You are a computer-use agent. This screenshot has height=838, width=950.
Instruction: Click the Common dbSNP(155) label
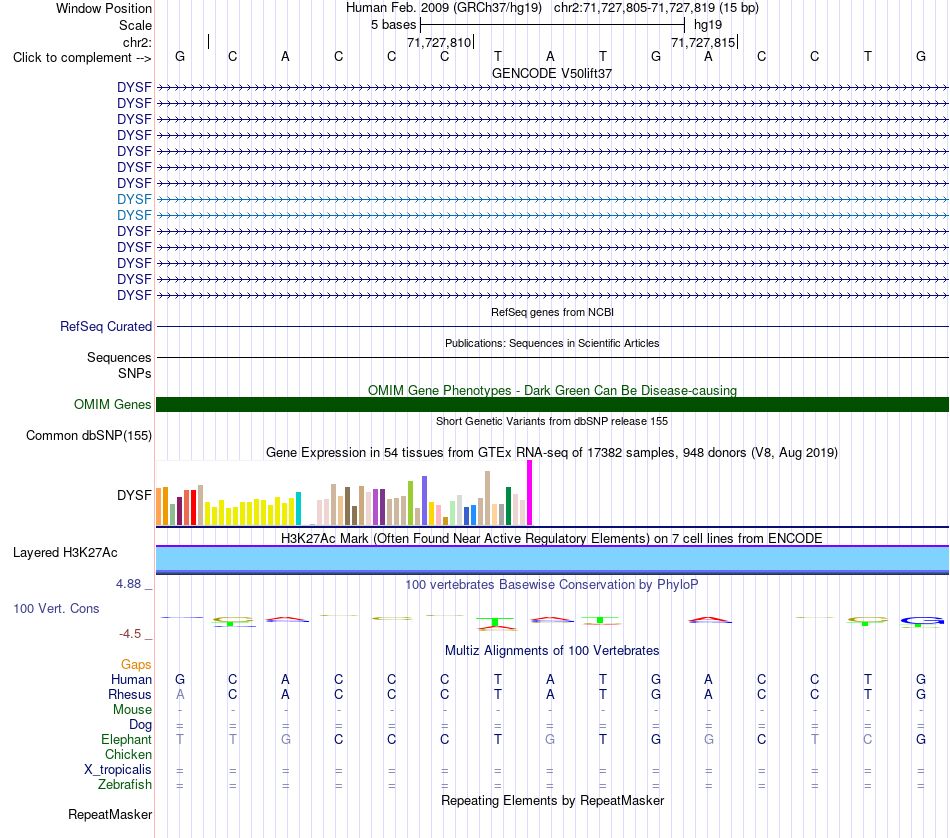(x=89, y=436)
